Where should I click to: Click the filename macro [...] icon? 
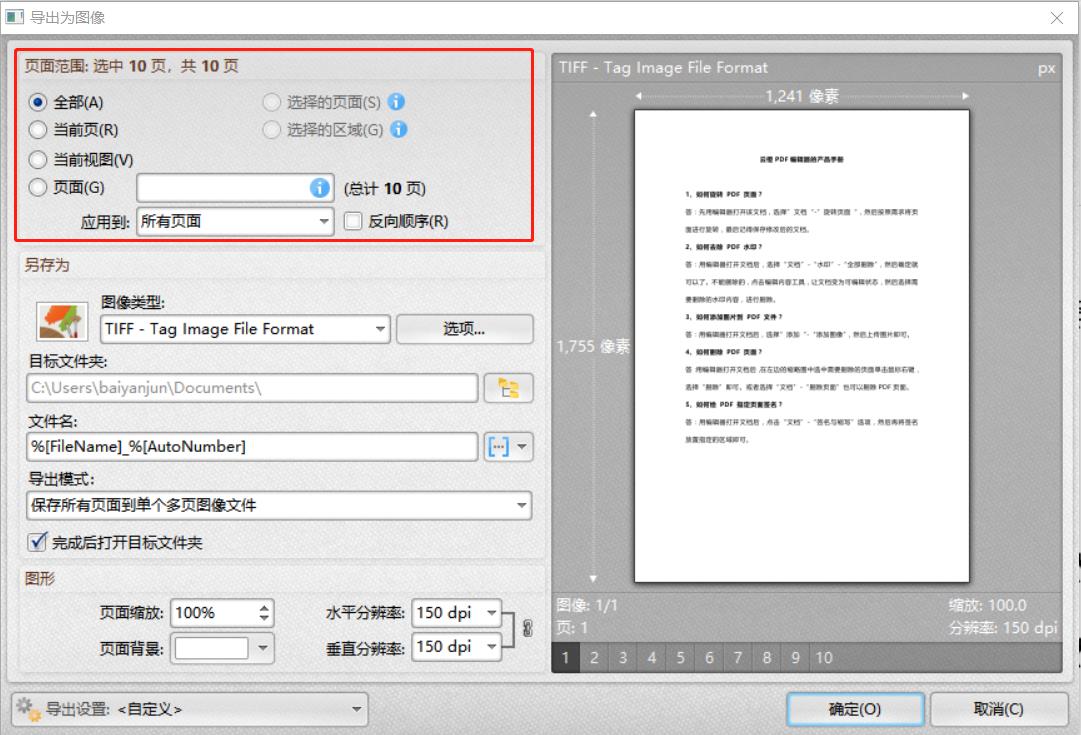(x=498, y=447)
